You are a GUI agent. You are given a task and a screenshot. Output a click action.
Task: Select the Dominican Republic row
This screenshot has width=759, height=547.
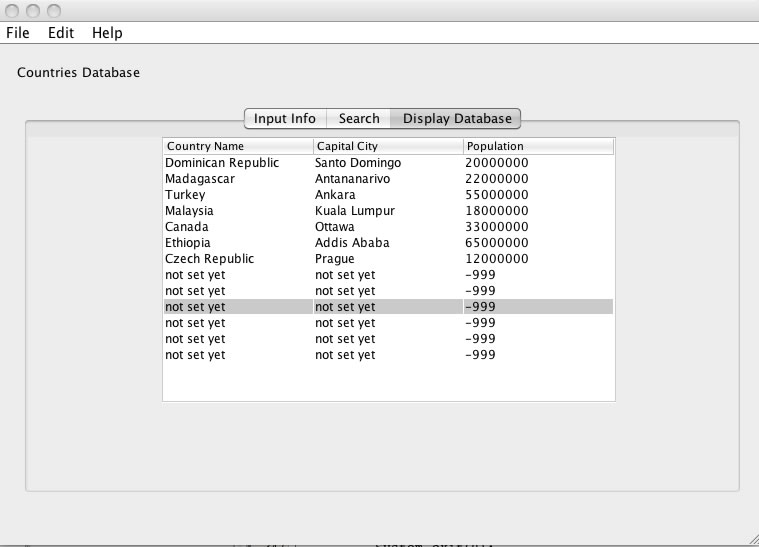coord(222,162)
